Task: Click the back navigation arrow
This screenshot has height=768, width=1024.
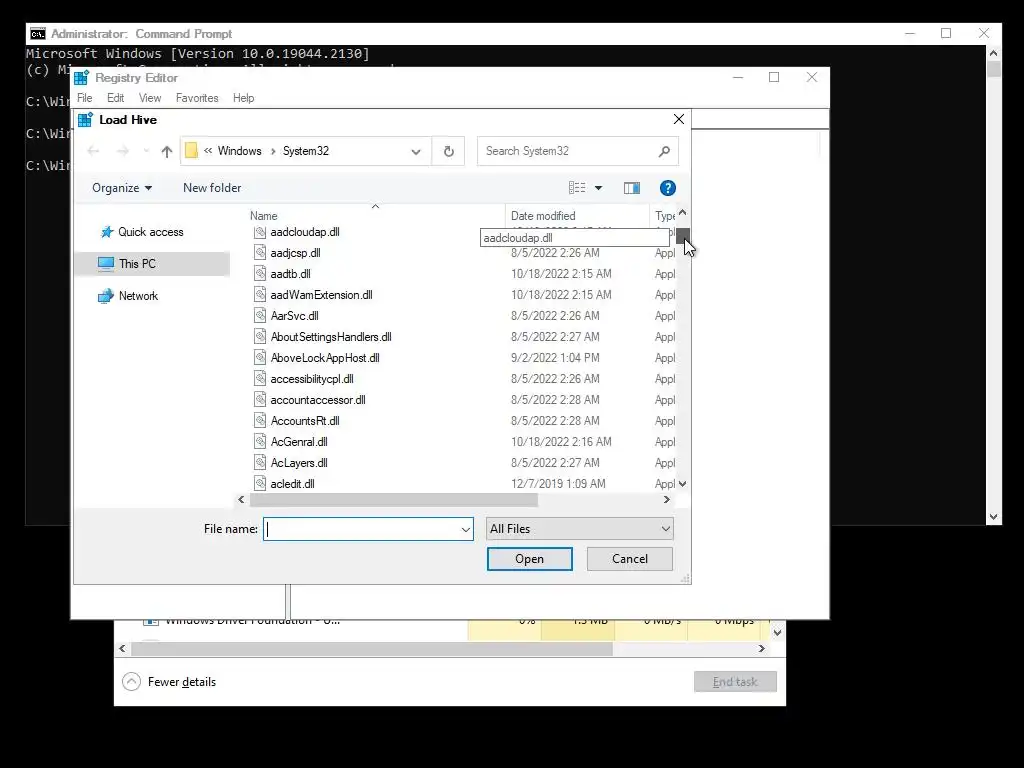Action: (93, 152)
